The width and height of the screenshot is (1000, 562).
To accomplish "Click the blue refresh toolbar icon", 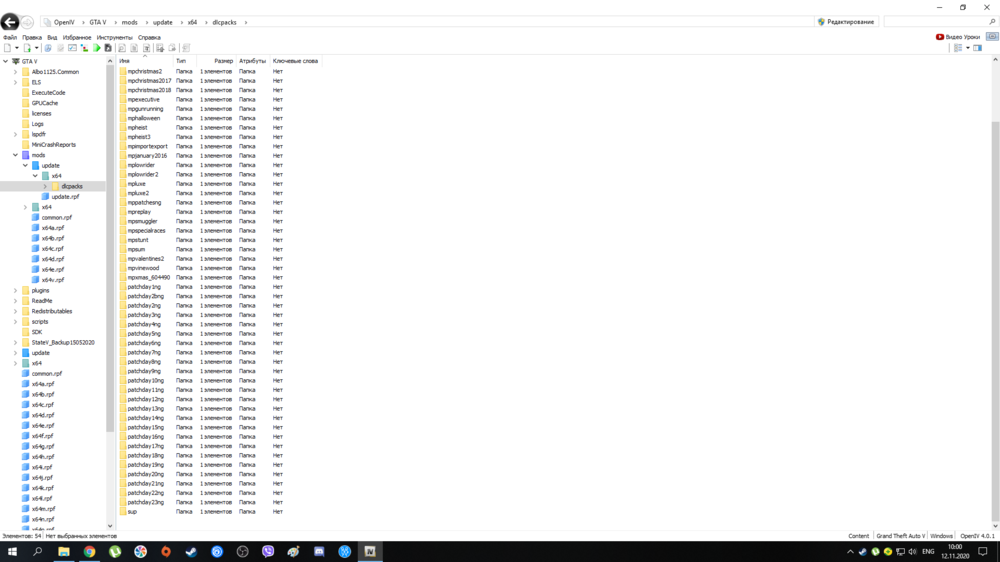I will [x=48, y=48].
